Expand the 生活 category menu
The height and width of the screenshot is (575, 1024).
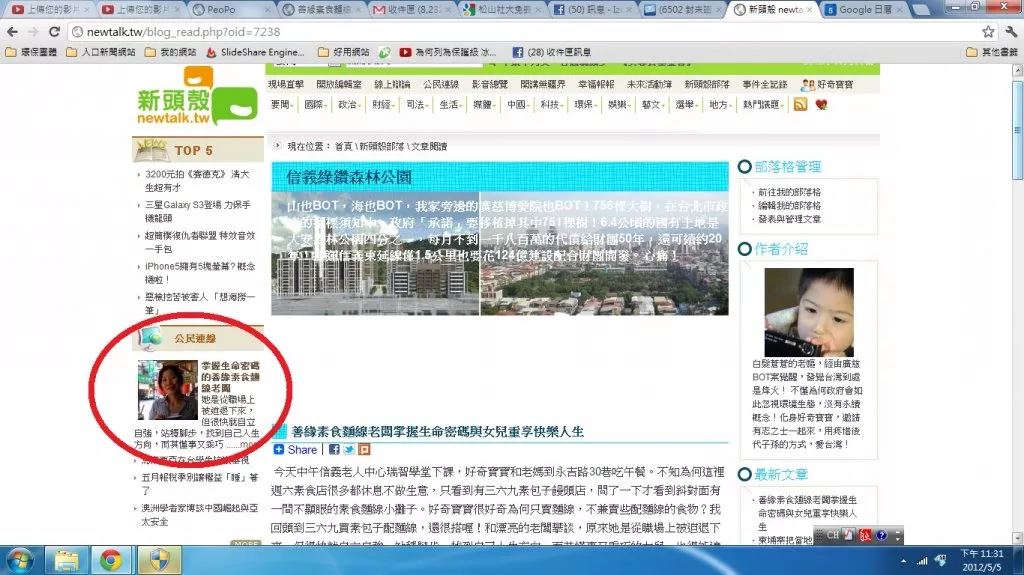click(x=451, y=105)
